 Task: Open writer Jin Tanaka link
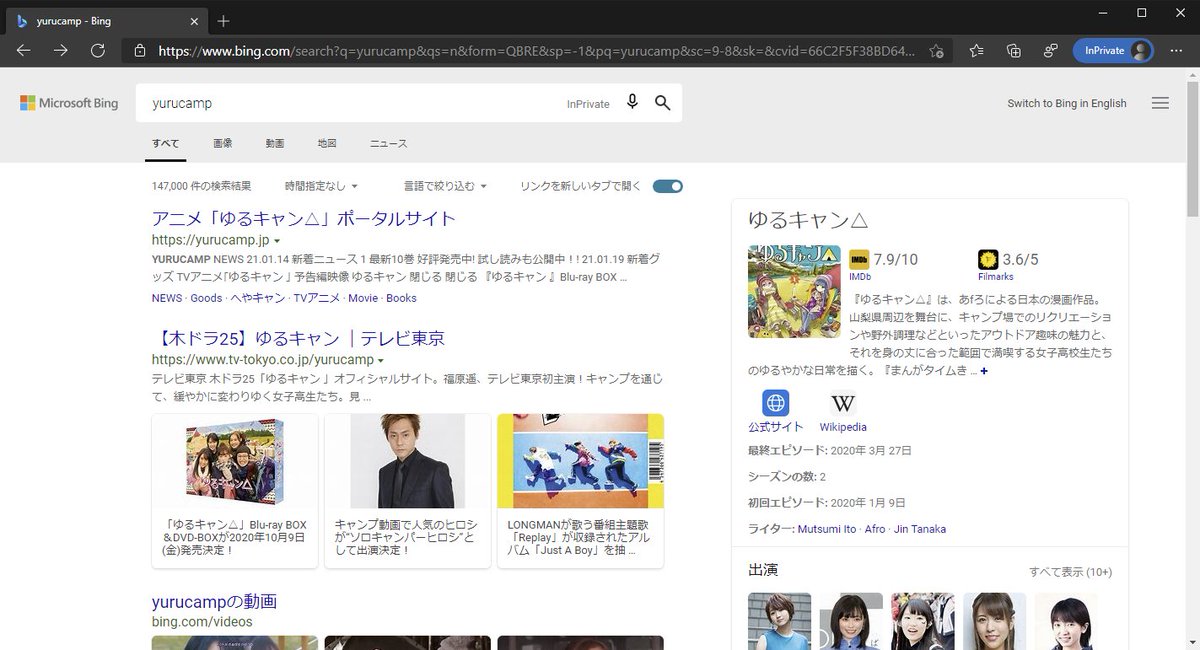pyautogui.click(x=920, y=529)
